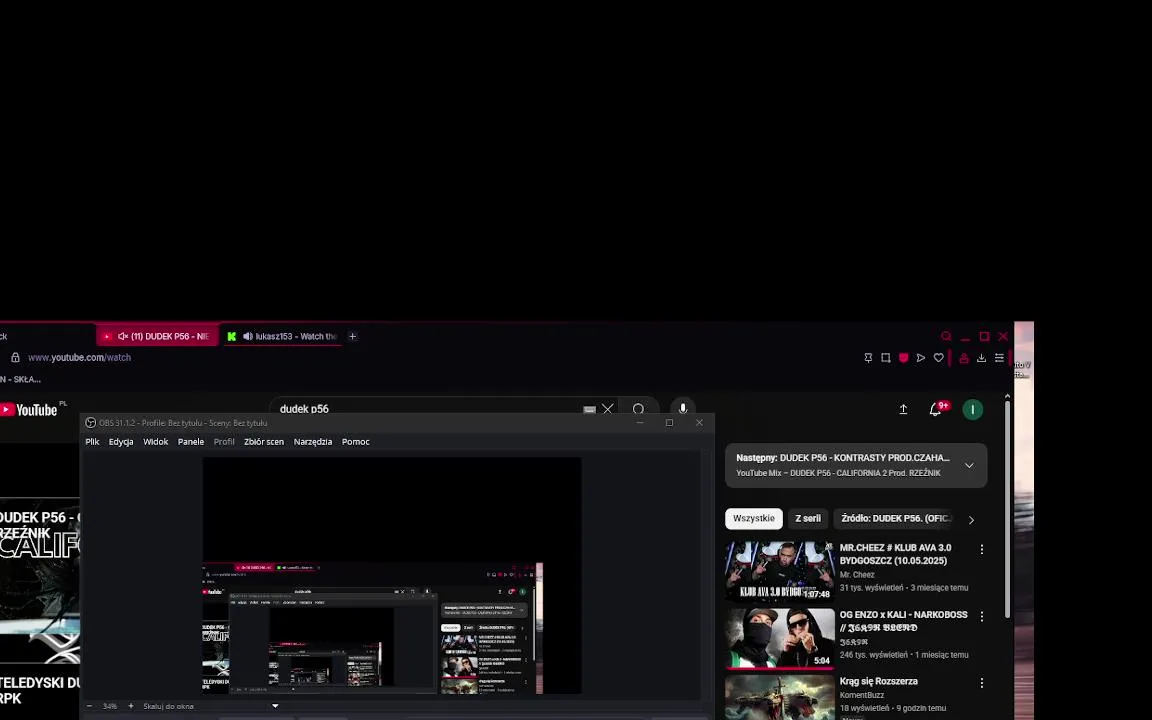Viewport: 1152px width, 720px height.
Task: Open the YouTube home logo
Action: click(x=29, y=409)
